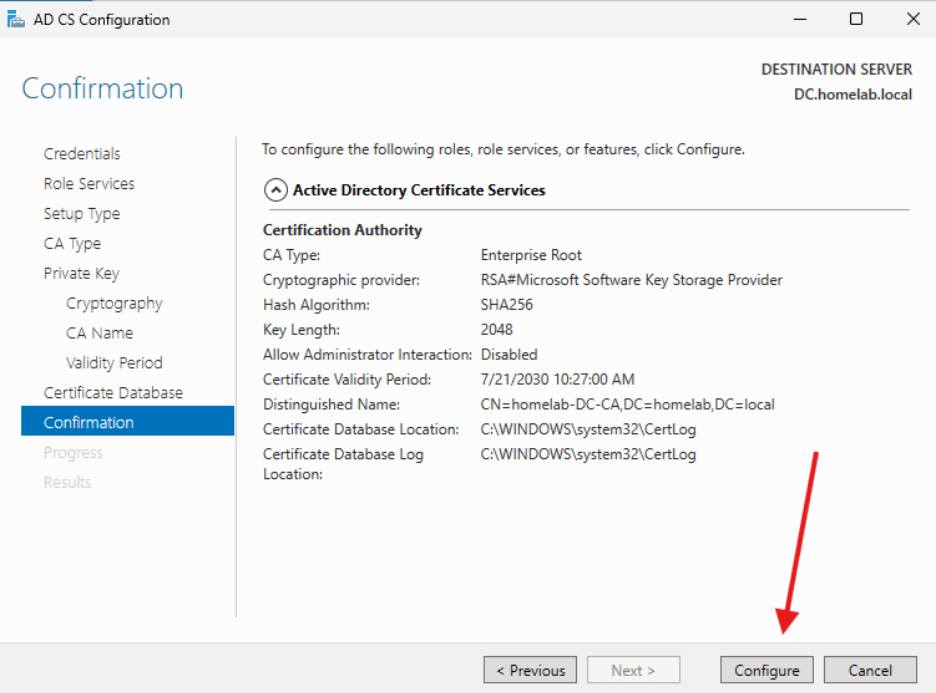Open the Validity Period step
The height and width of the screenshot is (693, 936).
pos(114,362)
